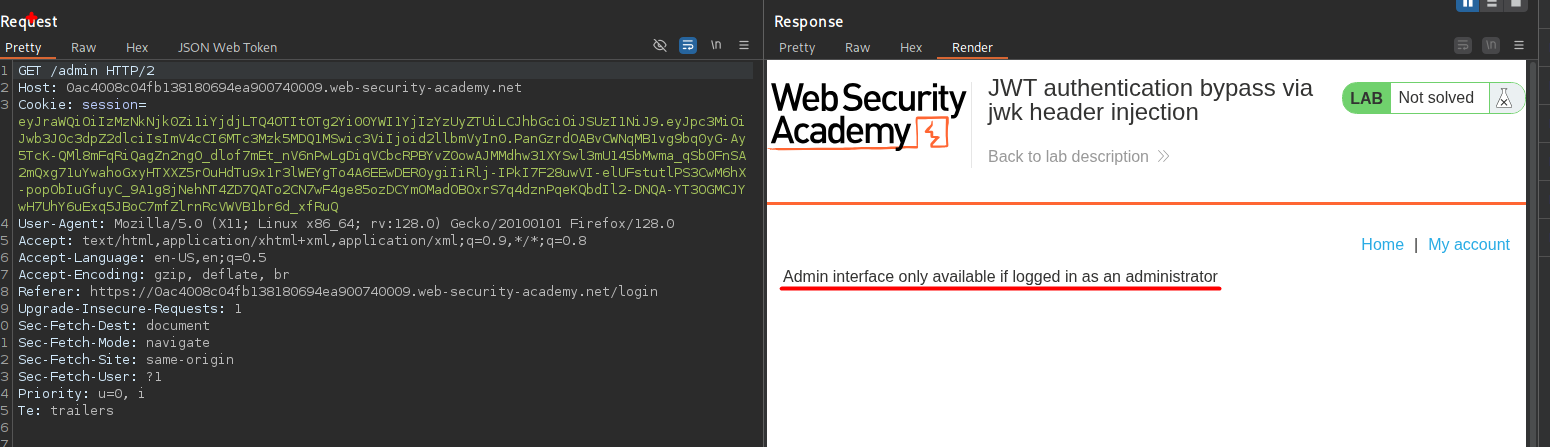Switch Request view to Hex tab
The height and width of the screenshot is (447, 1550).
137,47
